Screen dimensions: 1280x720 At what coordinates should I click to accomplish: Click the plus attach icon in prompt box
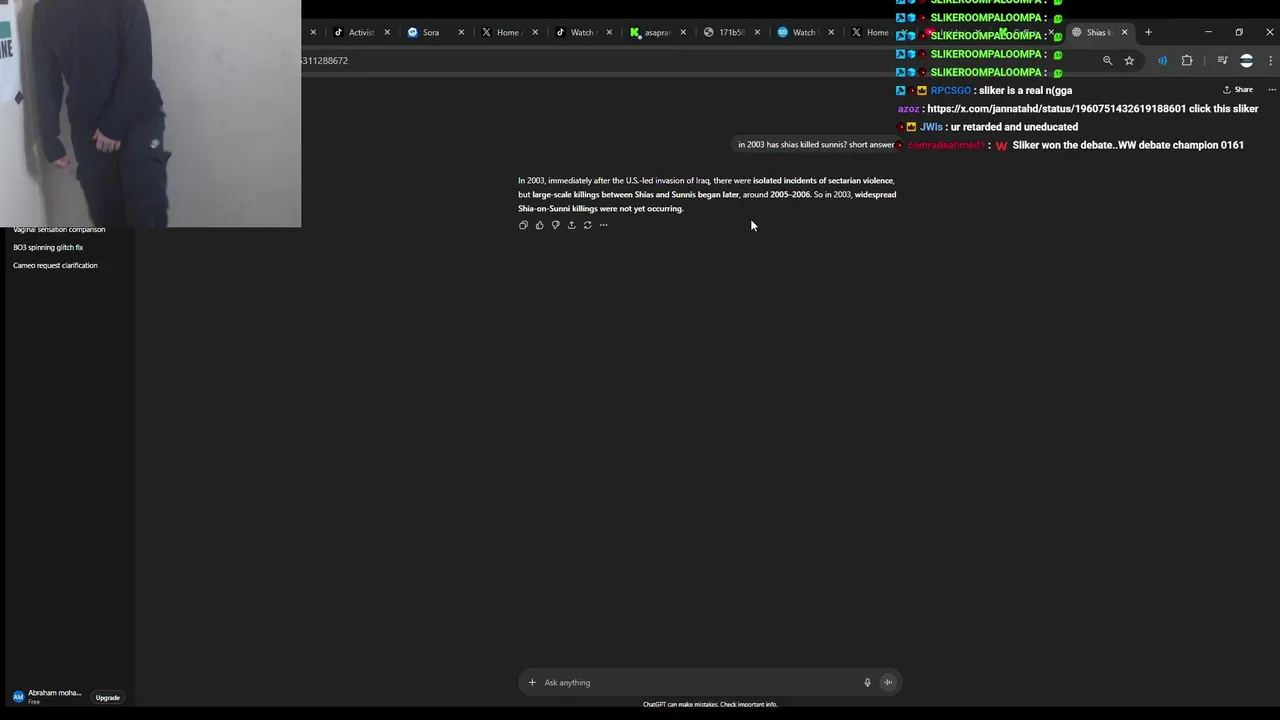[532, 682]
